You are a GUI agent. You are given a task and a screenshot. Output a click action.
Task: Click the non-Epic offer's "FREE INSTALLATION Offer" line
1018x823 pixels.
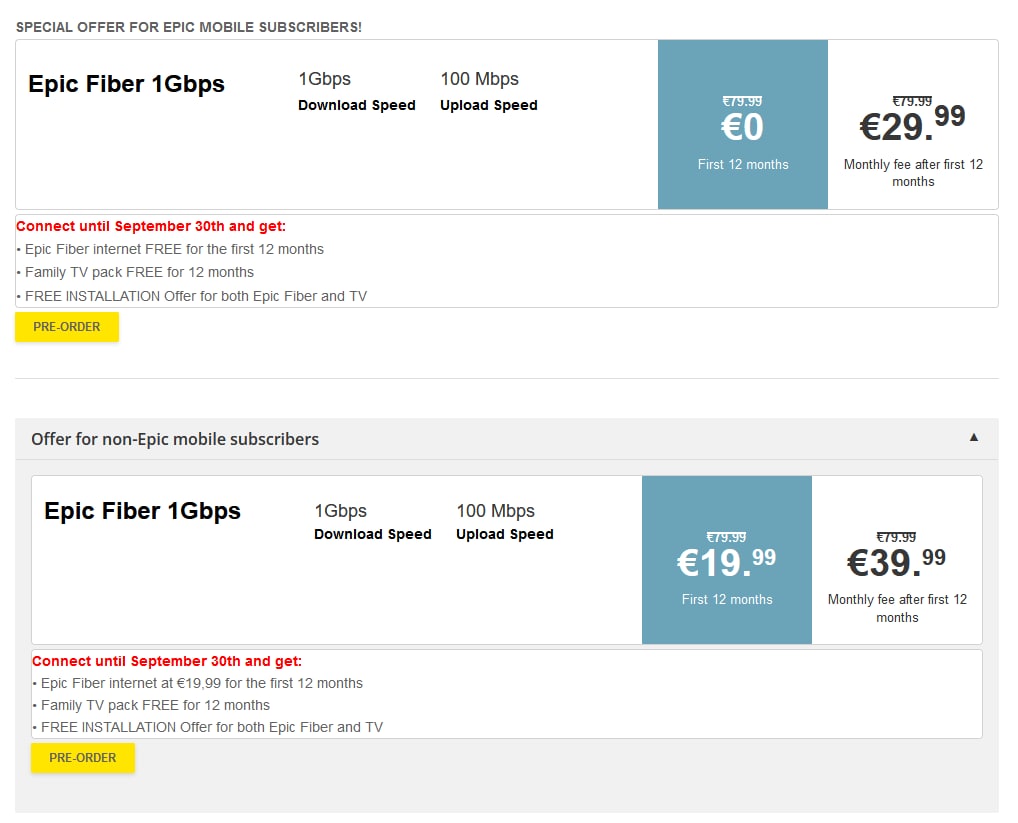(211, 727)
